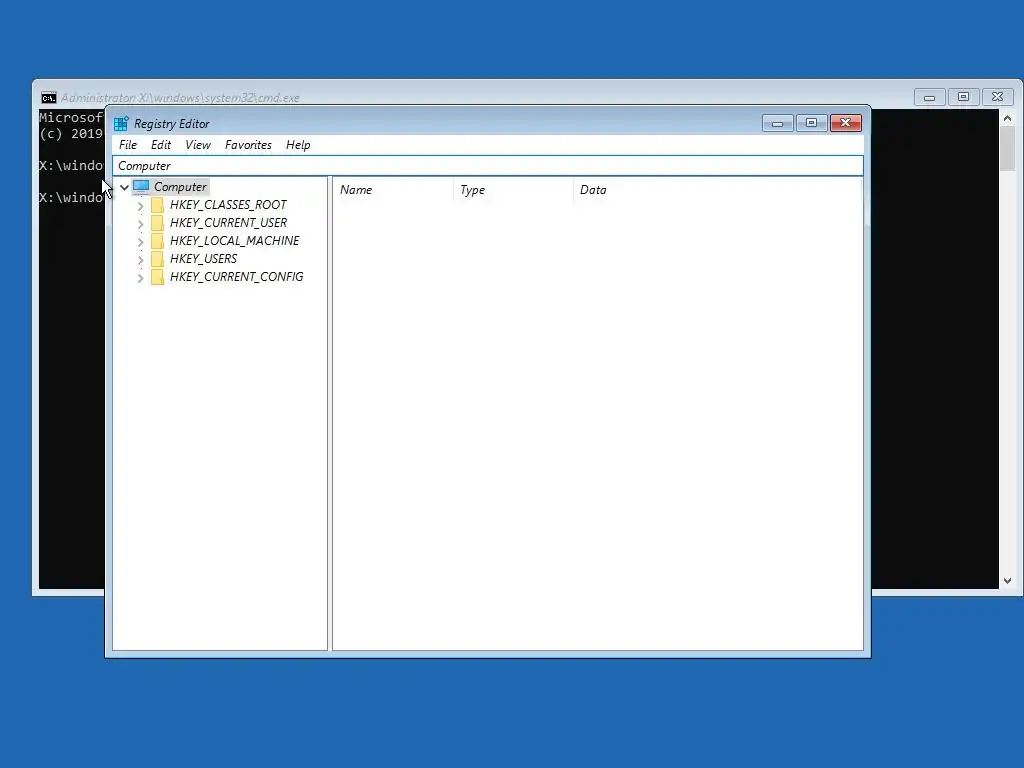The height and width of the screenshot is (768, 1024).
Task: Collapse the Computer tree node
Action: [x=124, y=187]
